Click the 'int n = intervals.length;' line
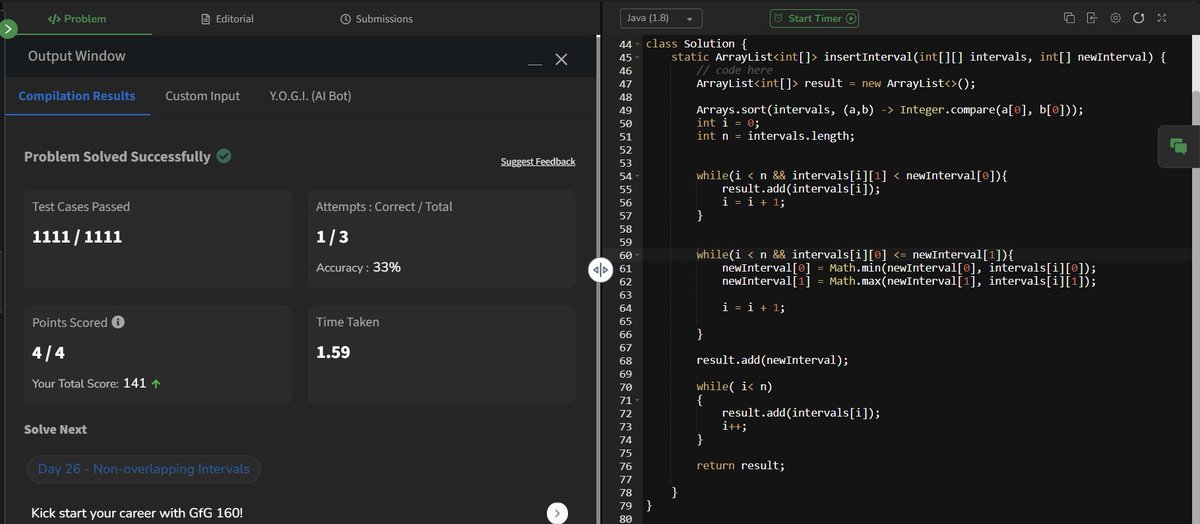This screenshot has height=524, width=1200. pos(776,136)
